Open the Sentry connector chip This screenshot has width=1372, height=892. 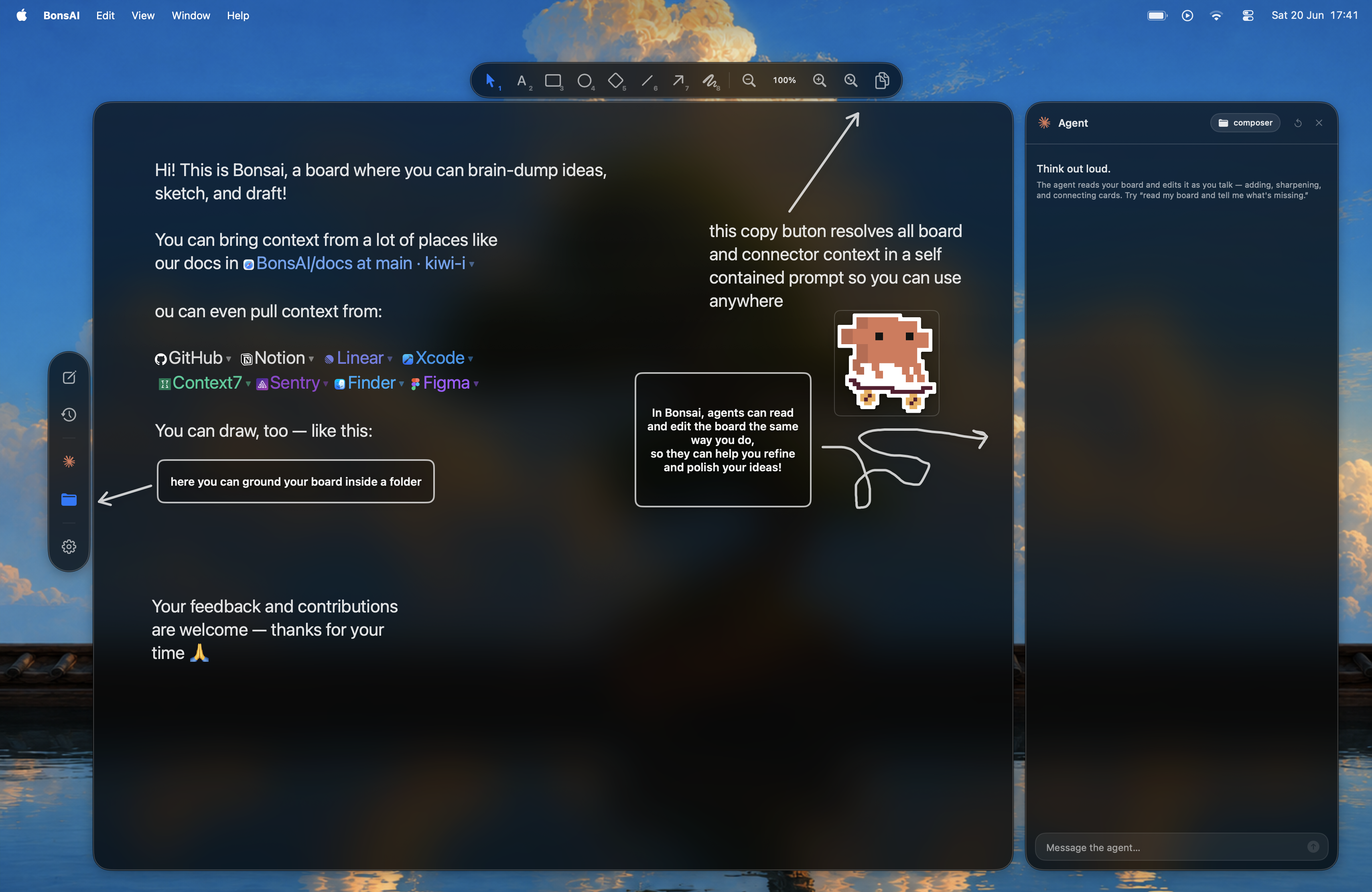coord(288,383)
